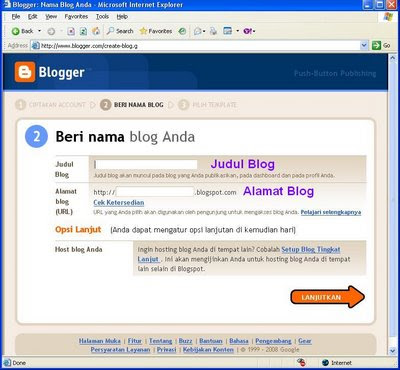Viewport: 400px width, 370px height.
Task: Refresh the page using the Refresh icon
Action: pos(83,31)
